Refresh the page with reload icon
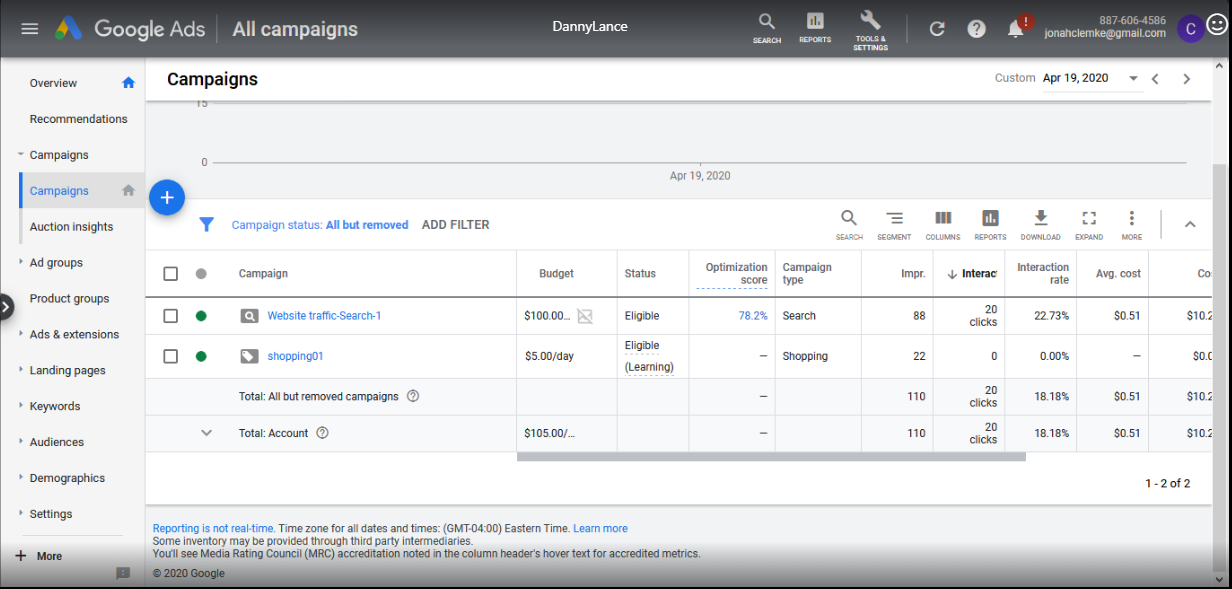The image size is (1232, 589). point(937,29)
